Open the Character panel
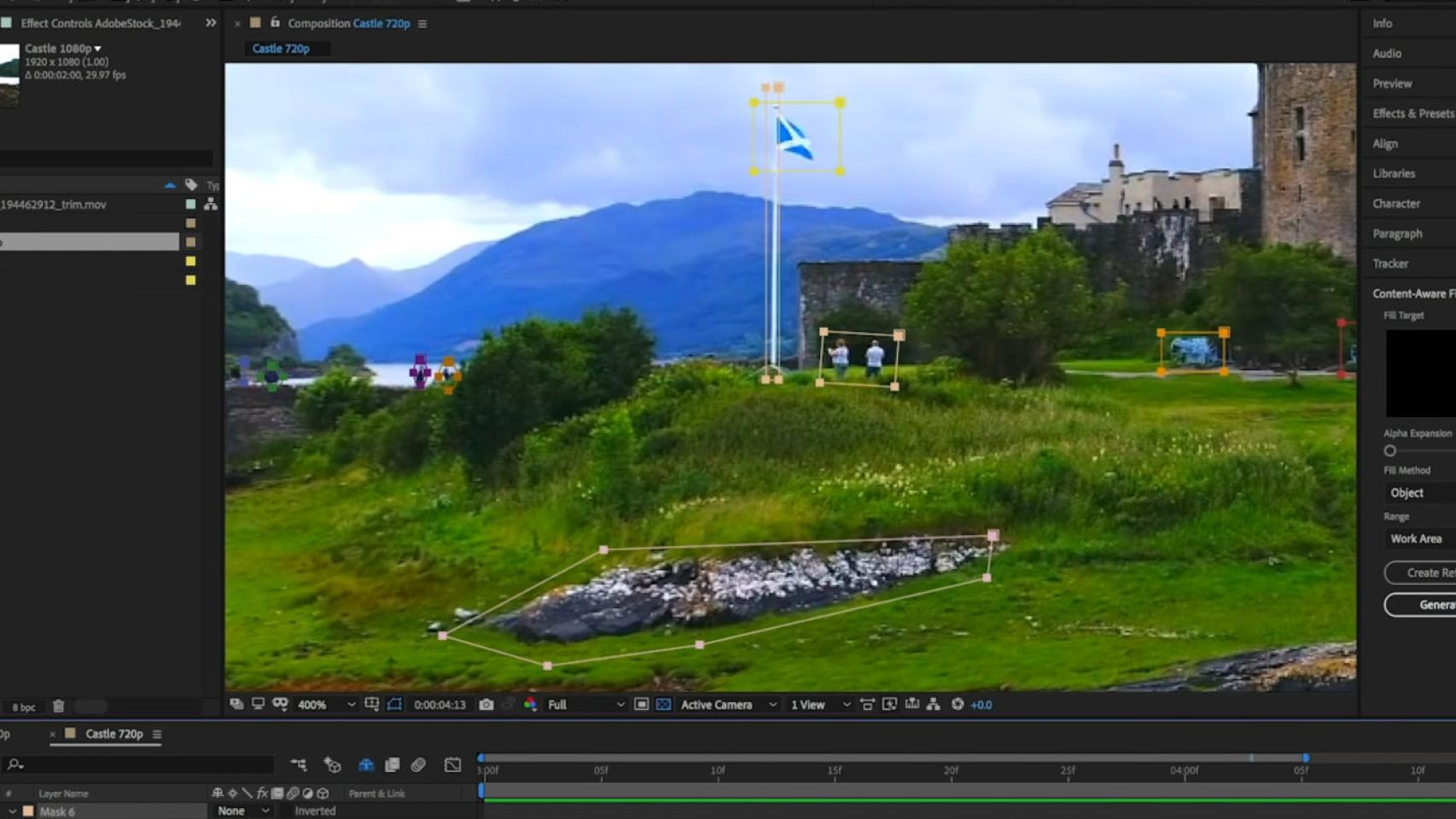The width and height of the screenshot is (1456, 819). coord(1396,204)
